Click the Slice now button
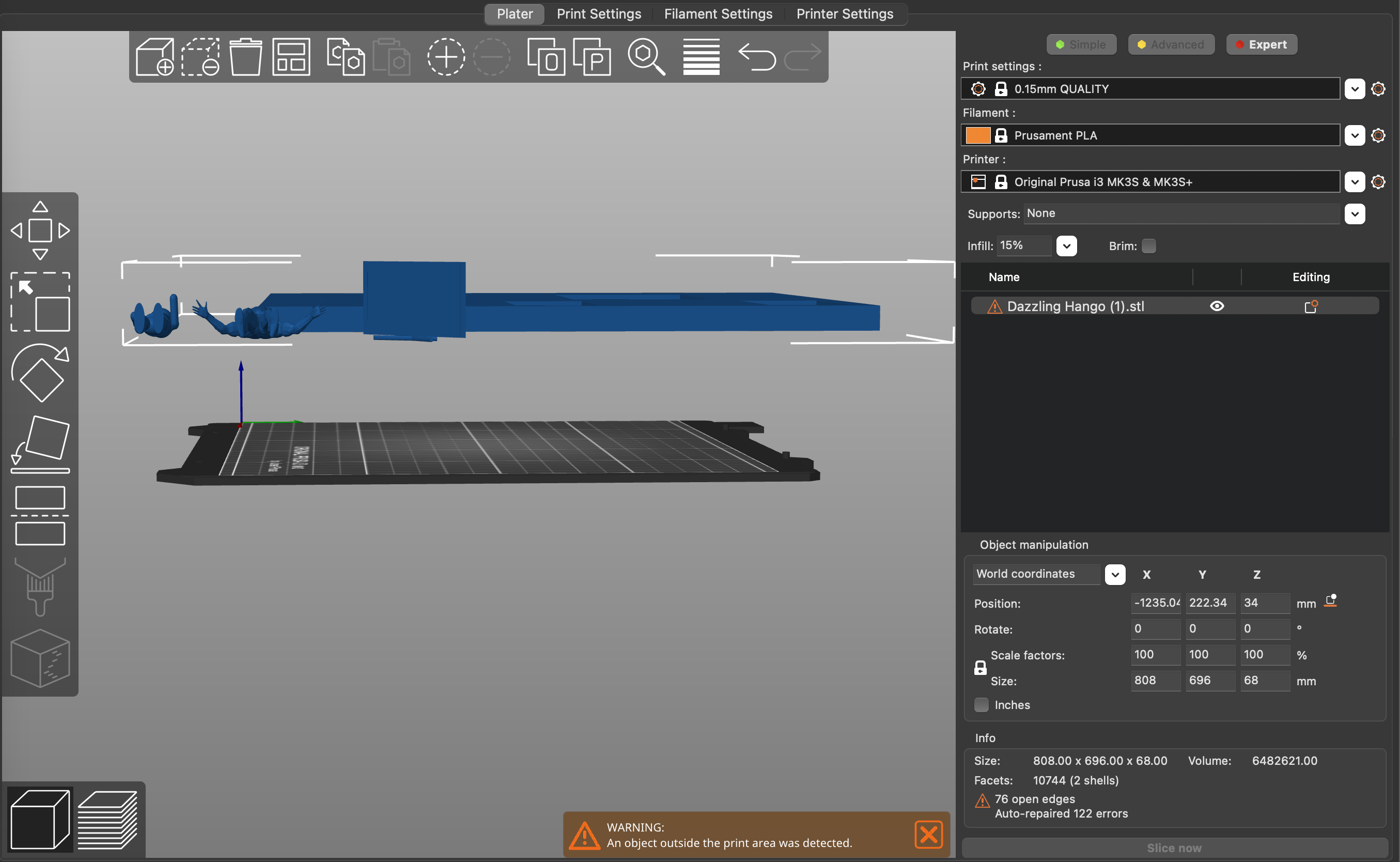The width and height of the screenshot is (1400, 862). click(1174, 848)
